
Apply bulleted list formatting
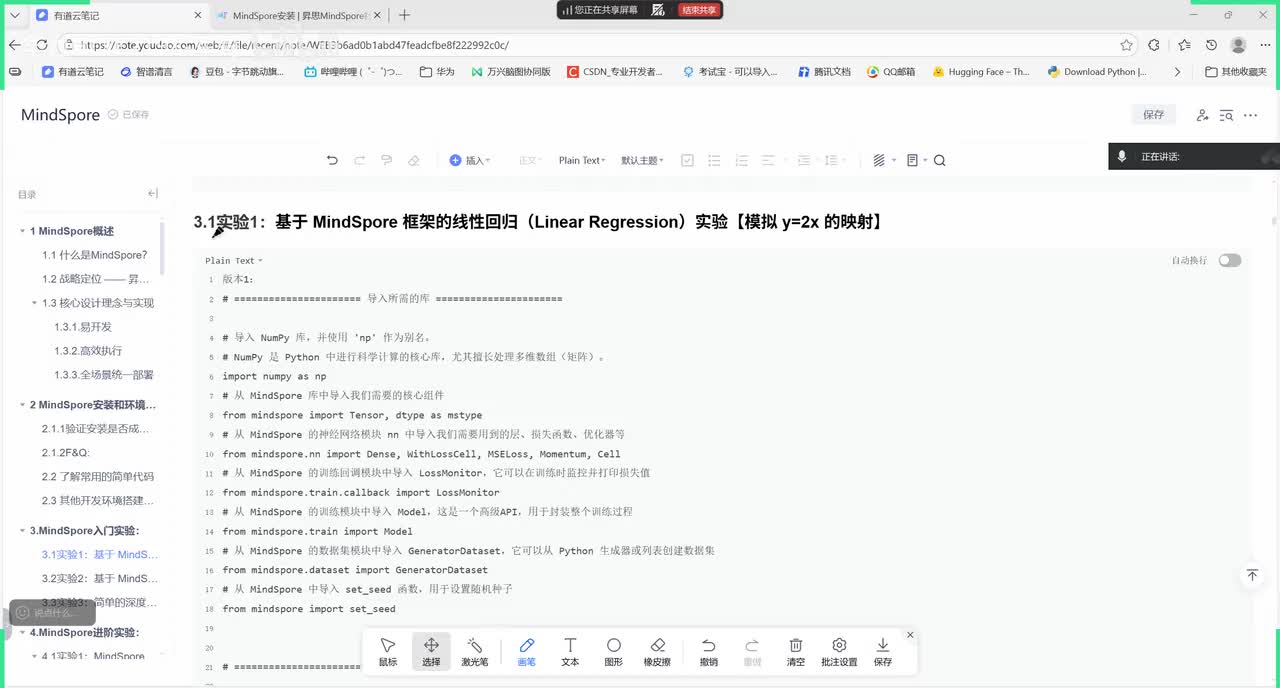pyautogui.click(x=714, y=160)
